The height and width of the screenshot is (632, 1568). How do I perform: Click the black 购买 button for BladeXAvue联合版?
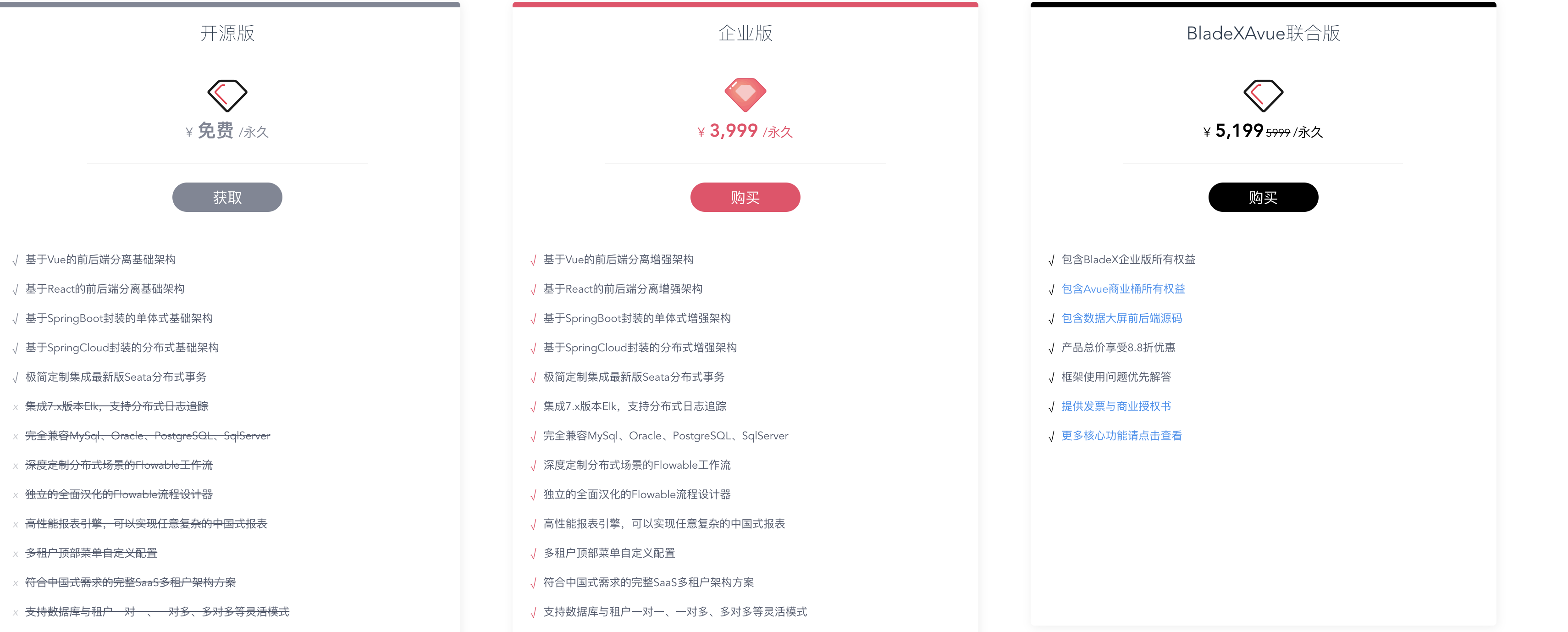pos(1263,197)
